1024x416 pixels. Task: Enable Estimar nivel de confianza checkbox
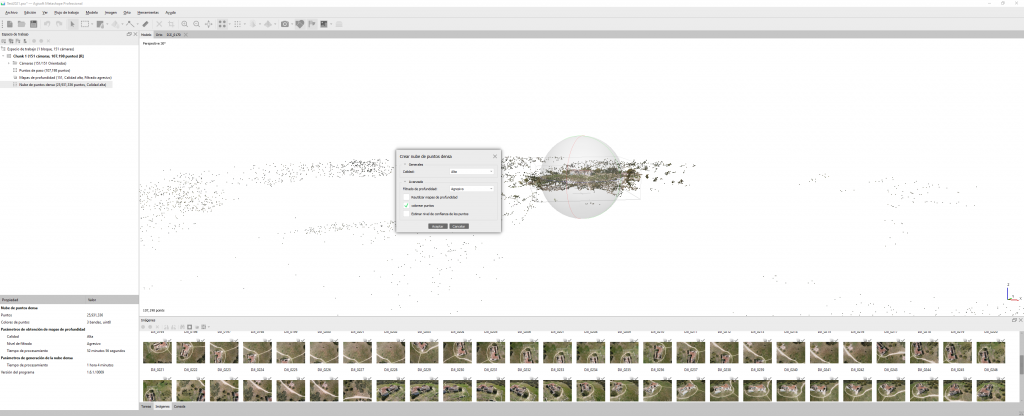406,214
